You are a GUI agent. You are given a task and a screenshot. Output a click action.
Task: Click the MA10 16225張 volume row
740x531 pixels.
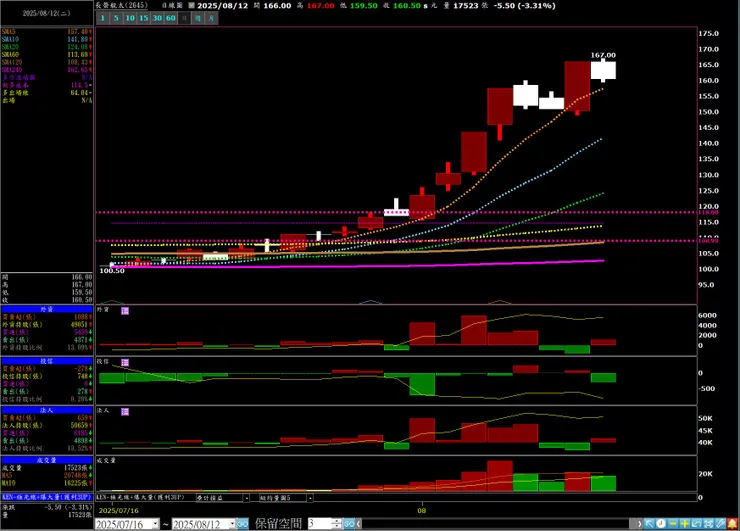47,483
